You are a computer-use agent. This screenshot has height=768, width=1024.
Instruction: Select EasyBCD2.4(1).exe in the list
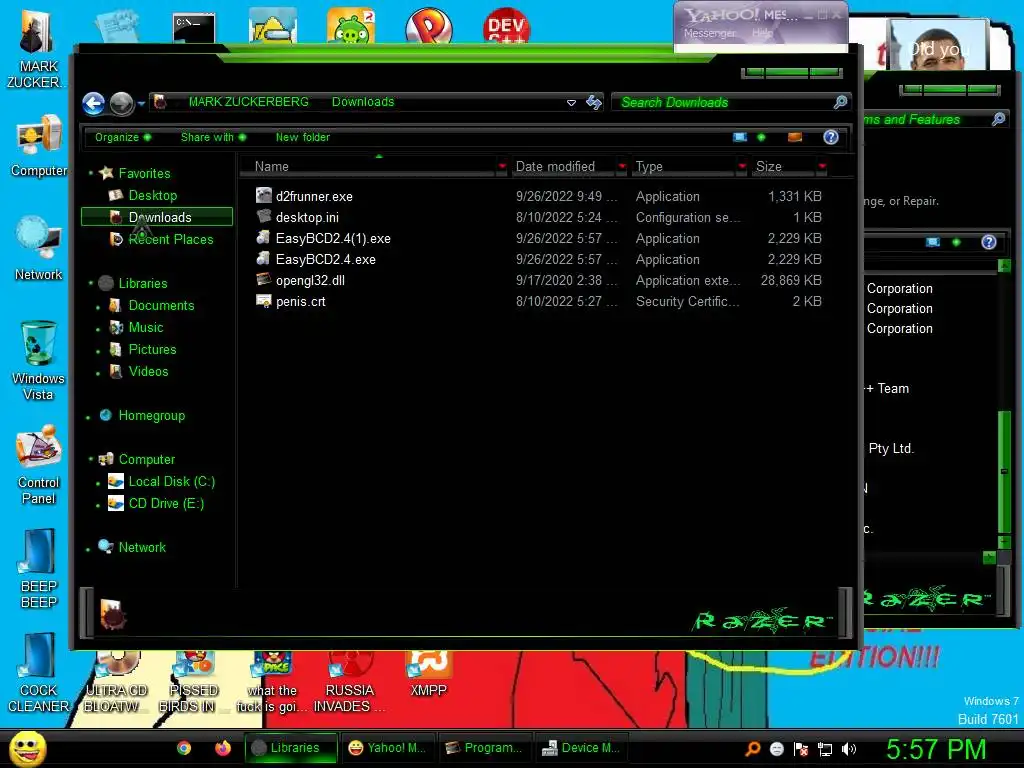pyautogui.click(x=333, y=238)
